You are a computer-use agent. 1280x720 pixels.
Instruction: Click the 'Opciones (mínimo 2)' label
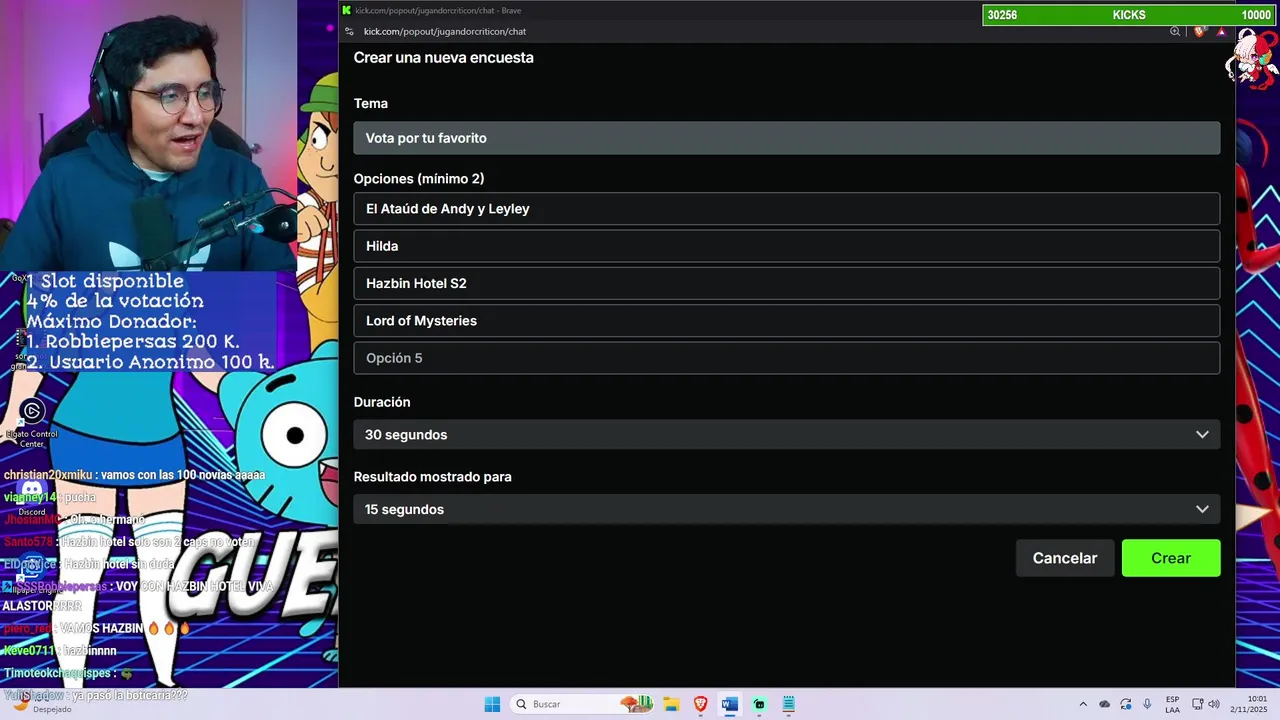tap(418, 178)
